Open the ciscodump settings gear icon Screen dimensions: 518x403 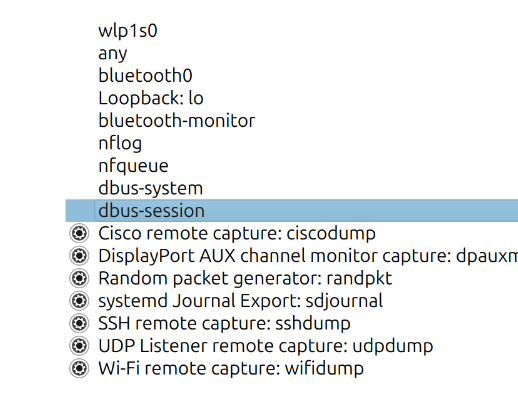[x=79, y=233]
